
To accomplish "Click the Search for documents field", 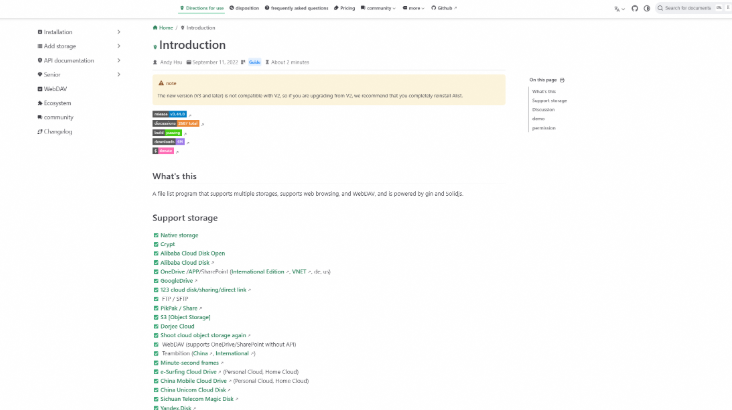I will (692, 8).
